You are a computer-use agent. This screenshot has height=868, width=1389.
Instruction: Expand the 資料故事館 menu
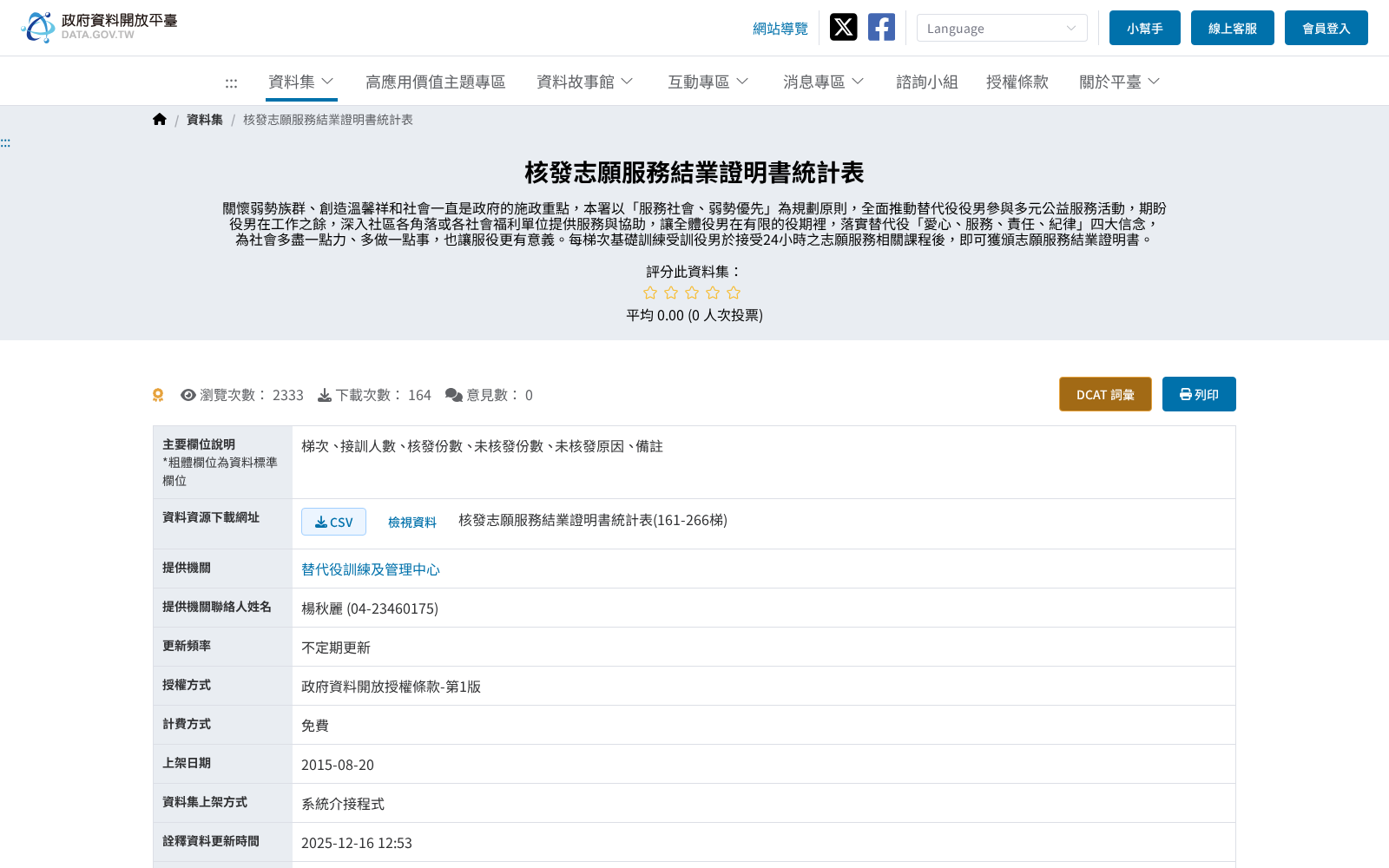[x=584, y=82]
